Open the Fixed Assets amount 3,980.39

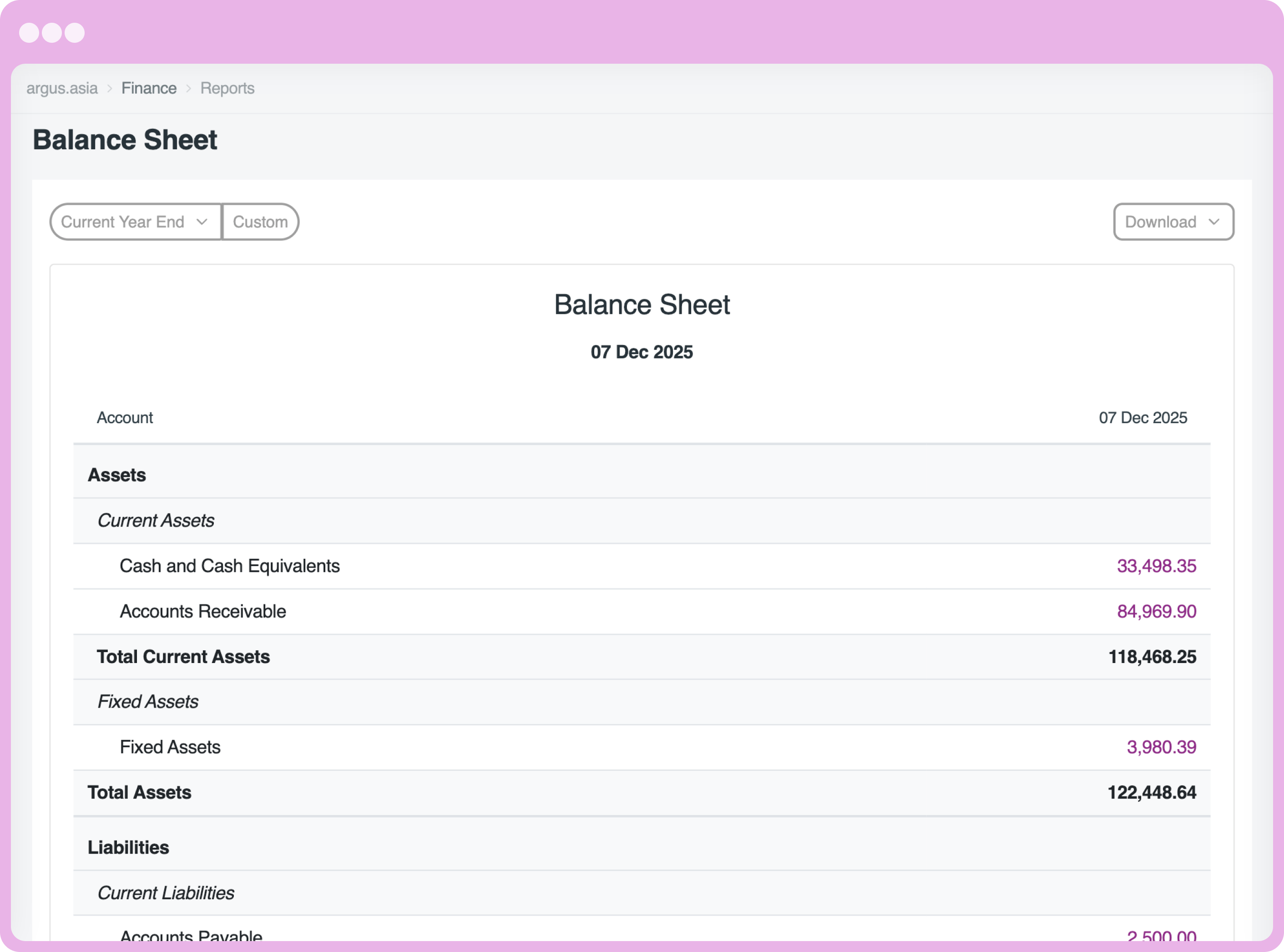(1161, 747)
